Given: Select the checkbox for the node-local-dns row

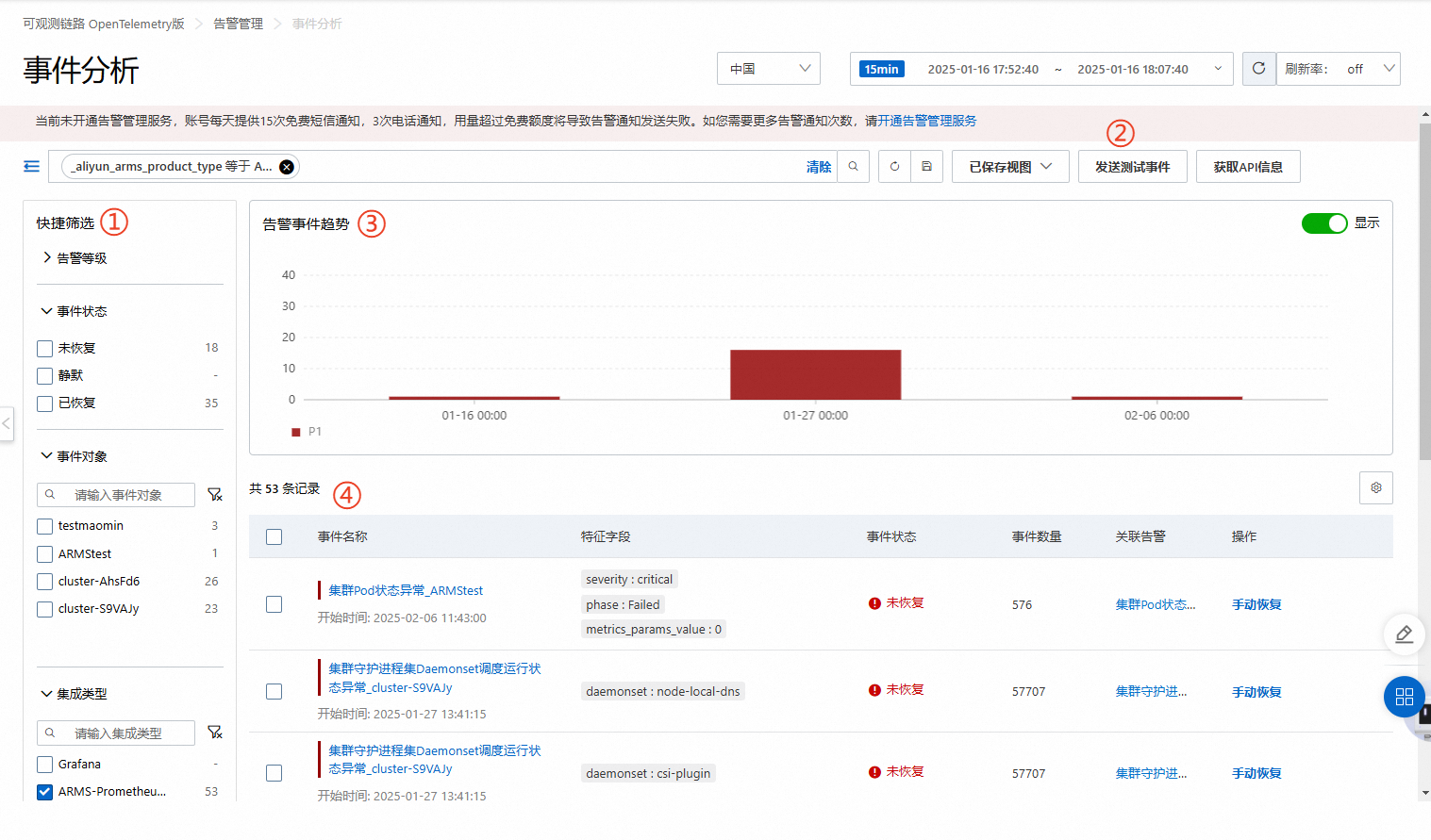Looking at the screenshot, I should point(275,692).
